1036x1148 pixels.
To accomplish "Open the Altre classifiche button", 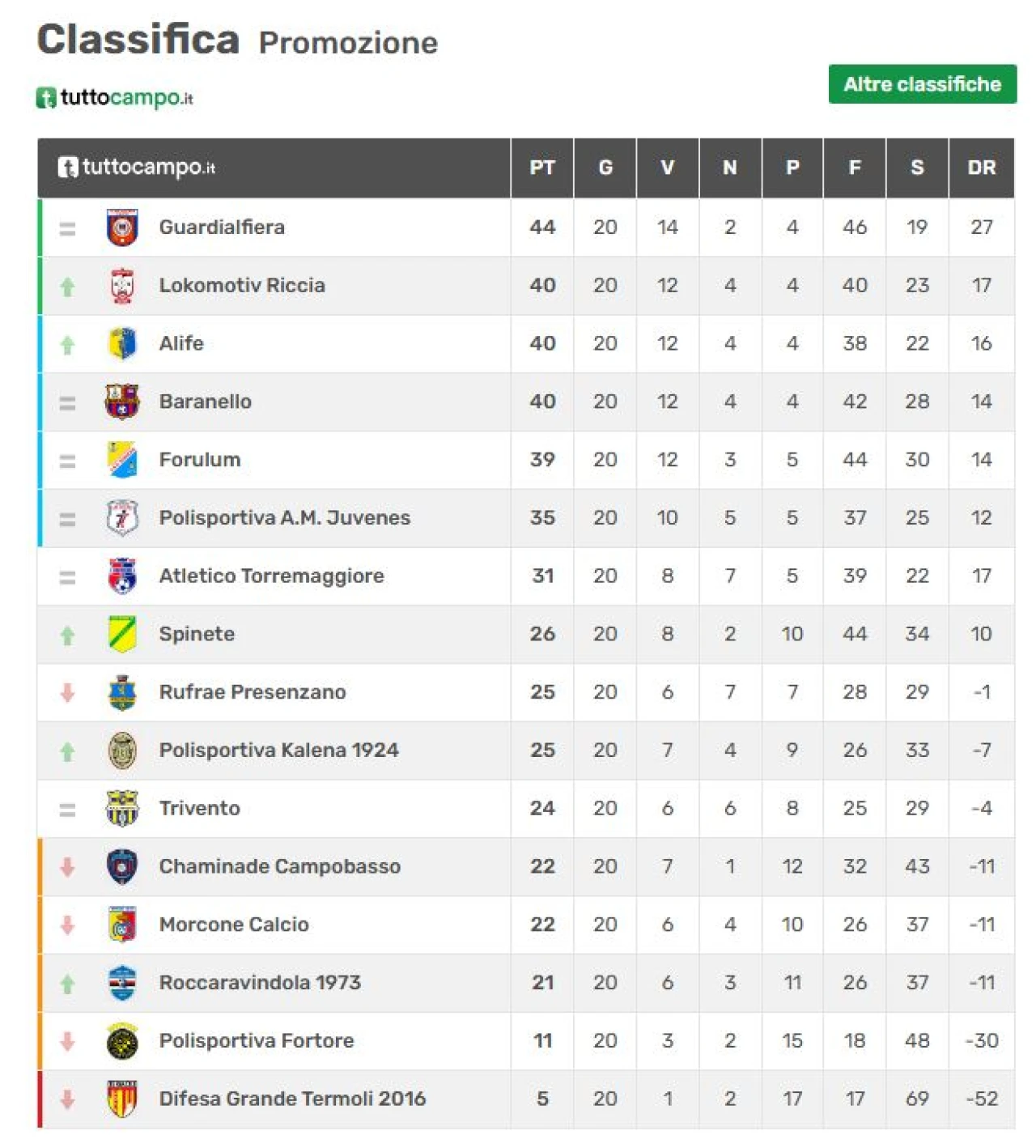I will click(x=922, y=84).
